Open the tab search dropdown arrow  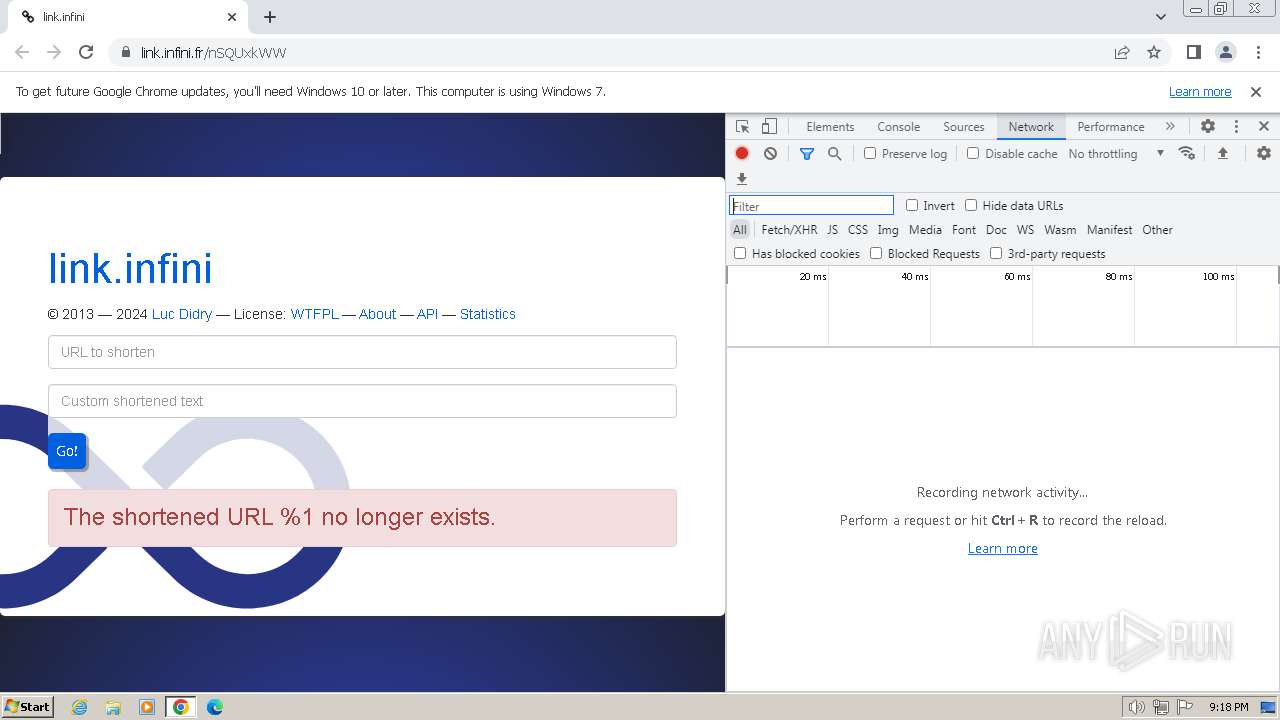pos(1161,17)
